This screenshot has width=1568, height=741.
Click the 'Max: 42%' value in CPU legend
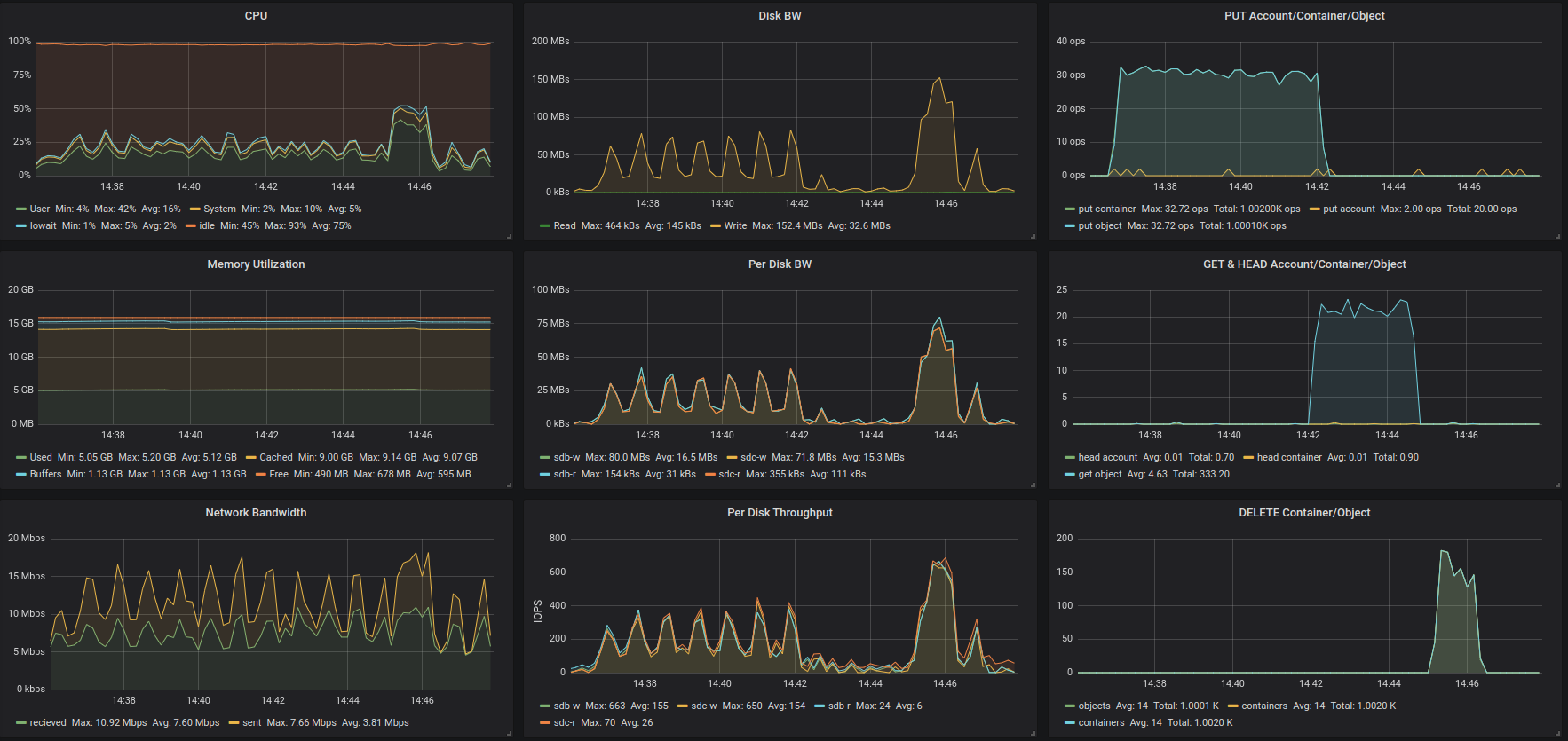(115, 209)
